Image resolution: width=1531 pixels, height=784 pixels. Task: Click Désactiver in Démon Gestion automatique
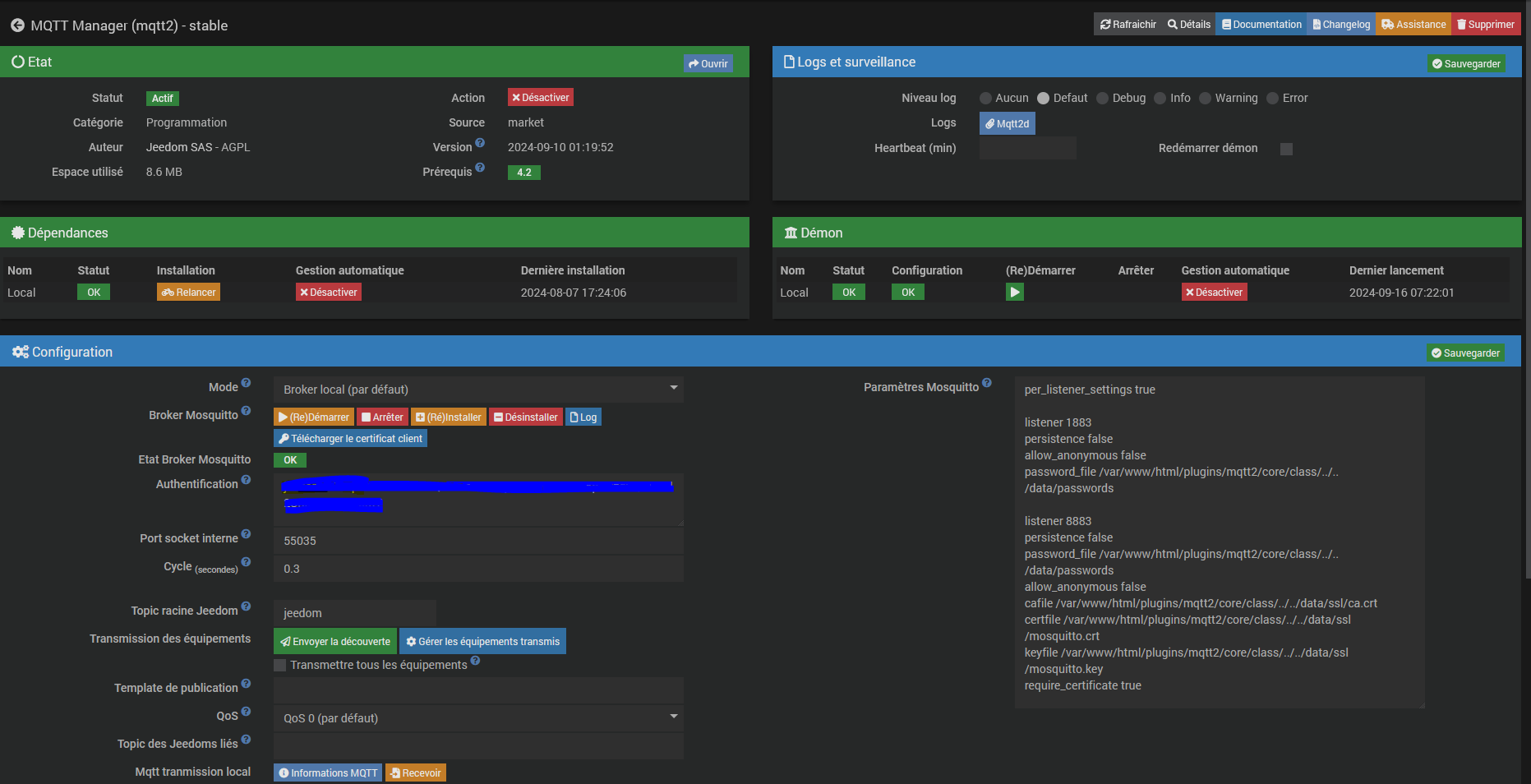(x=1214, y=293)
